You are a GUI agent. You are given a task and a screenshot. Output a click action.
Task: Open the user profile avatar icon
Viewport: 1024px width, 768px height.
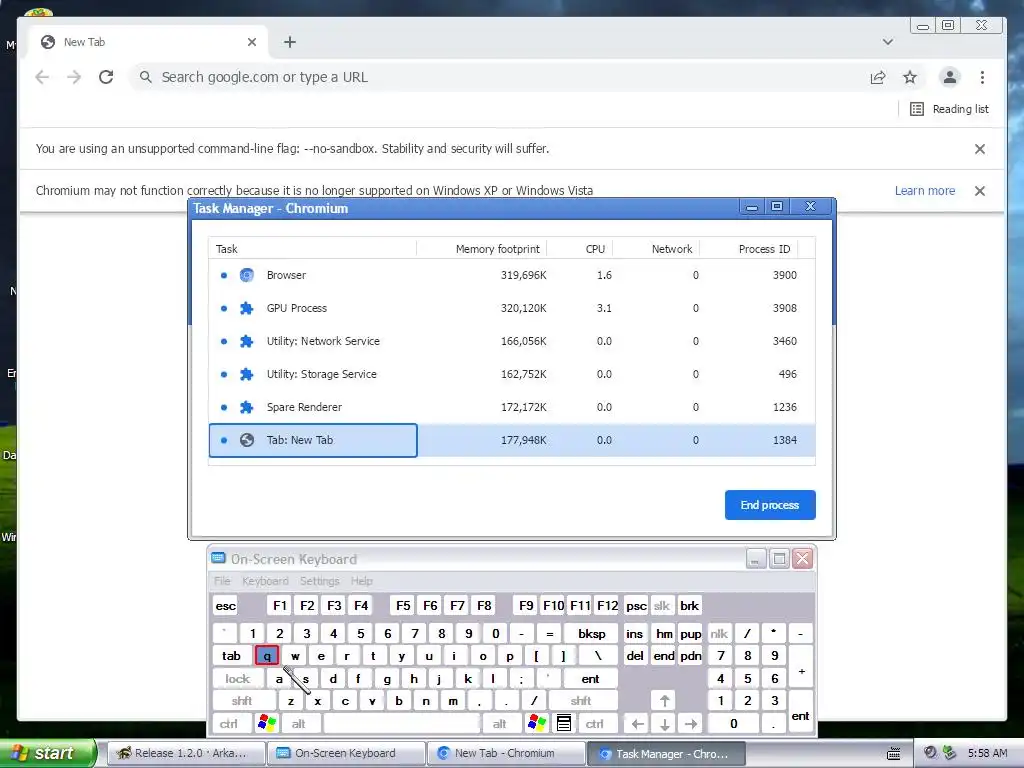950,77
